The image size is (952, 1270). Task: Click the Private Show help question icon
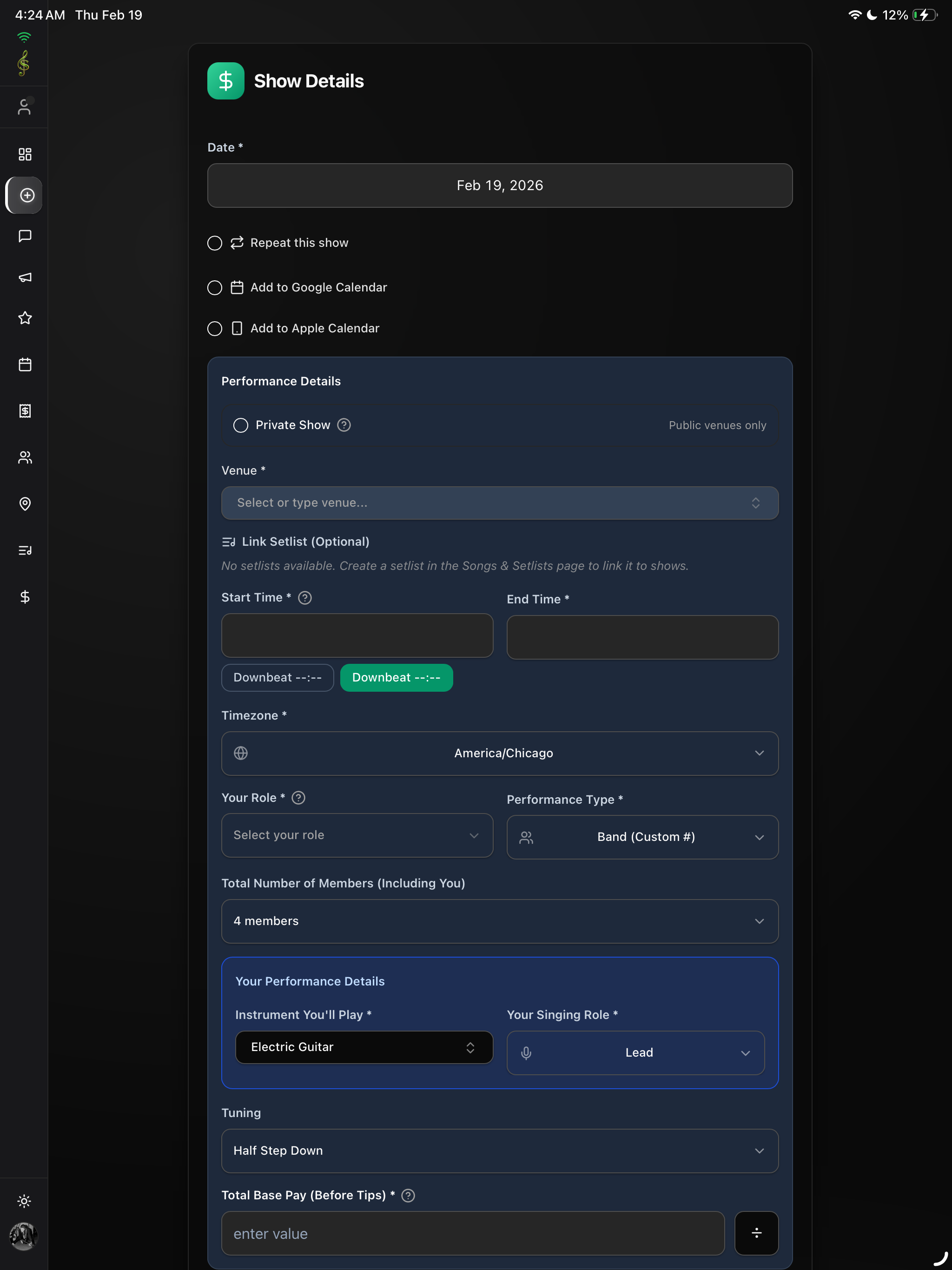coord(344,425)
